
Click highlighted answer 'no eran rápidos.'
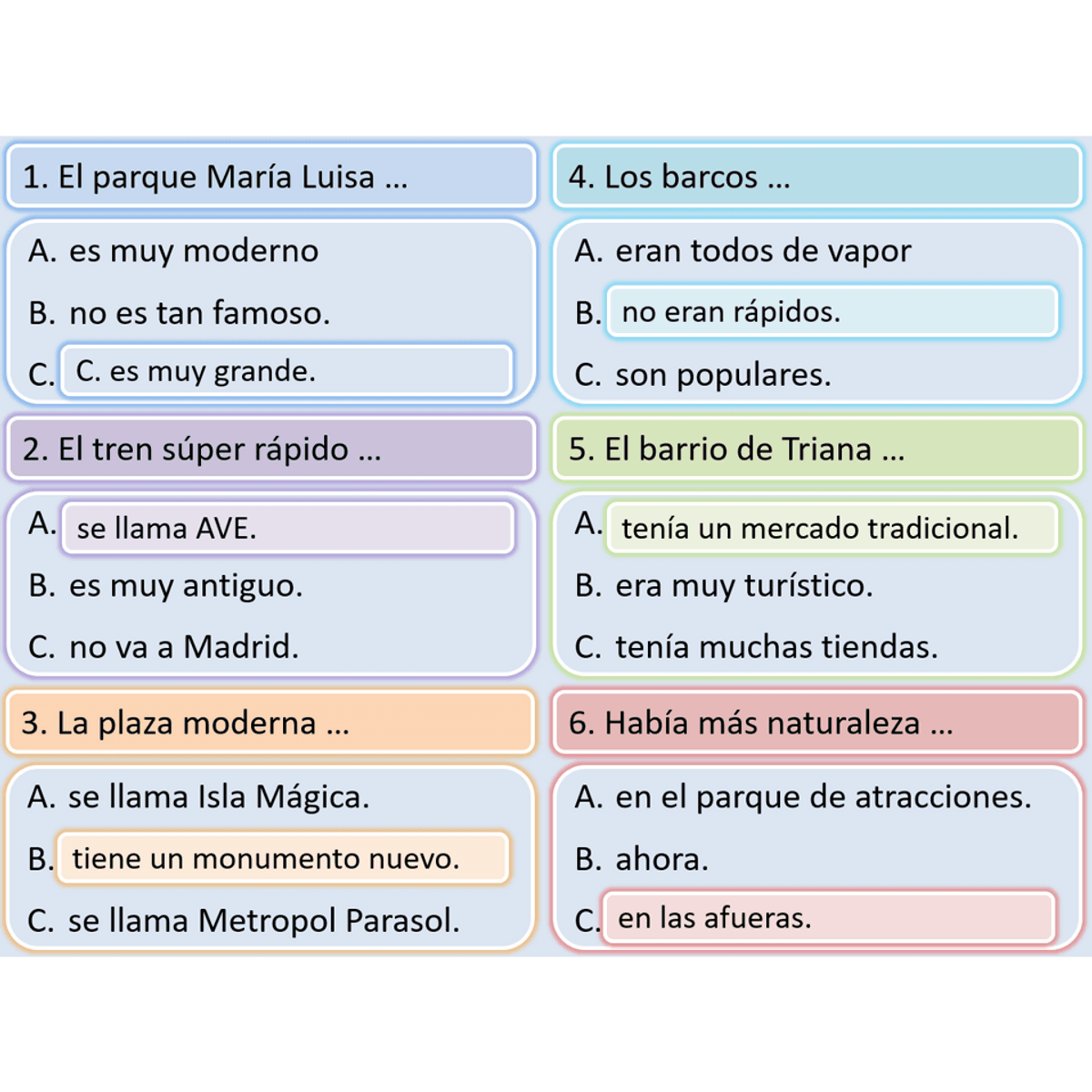pos(833,311)
